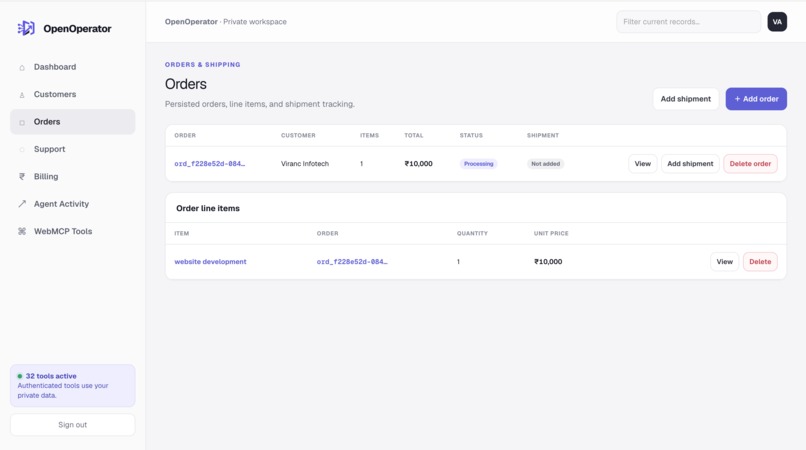Click Add shipment button beside Add order
This screenshot has height=450, width=806.
point(686,99)
